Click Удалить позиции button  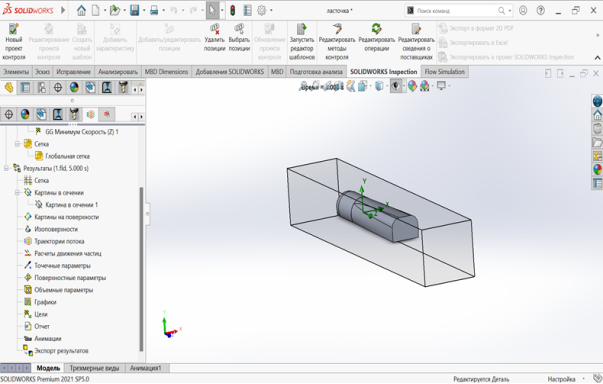point(214,37)
